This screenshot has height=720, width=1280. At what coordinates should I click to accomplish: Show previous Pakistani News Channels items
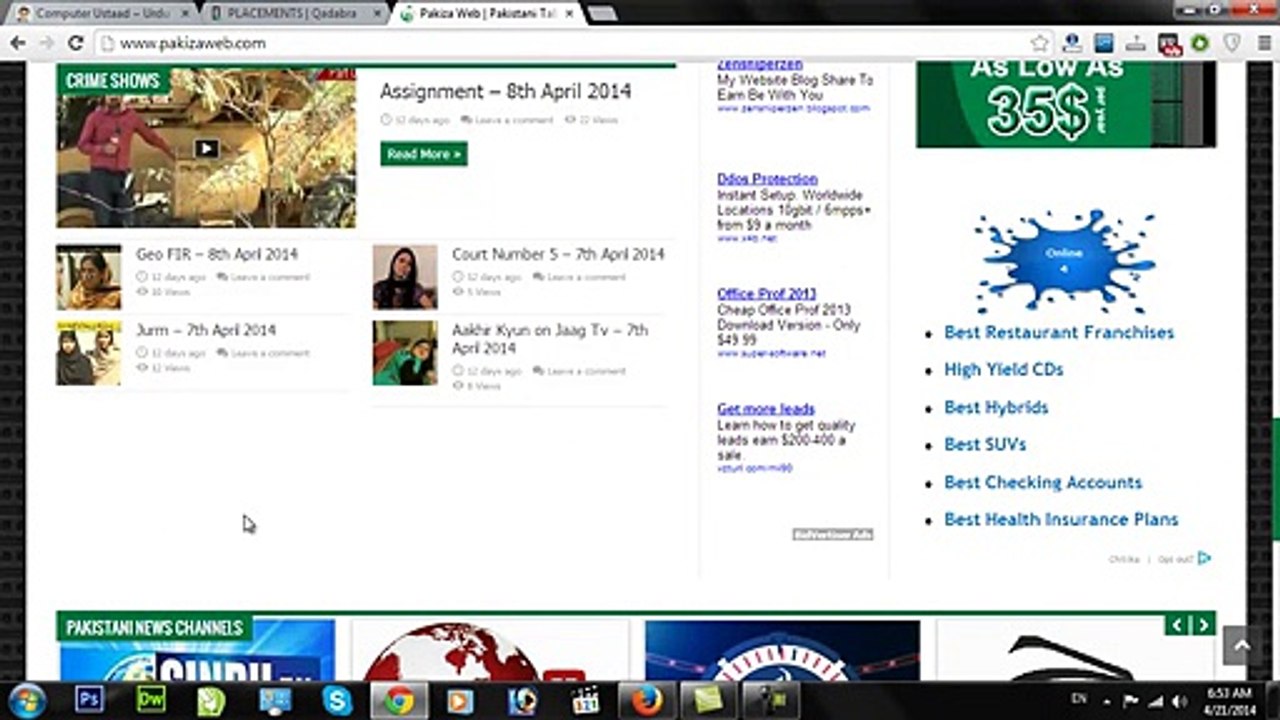point(1177,625)
